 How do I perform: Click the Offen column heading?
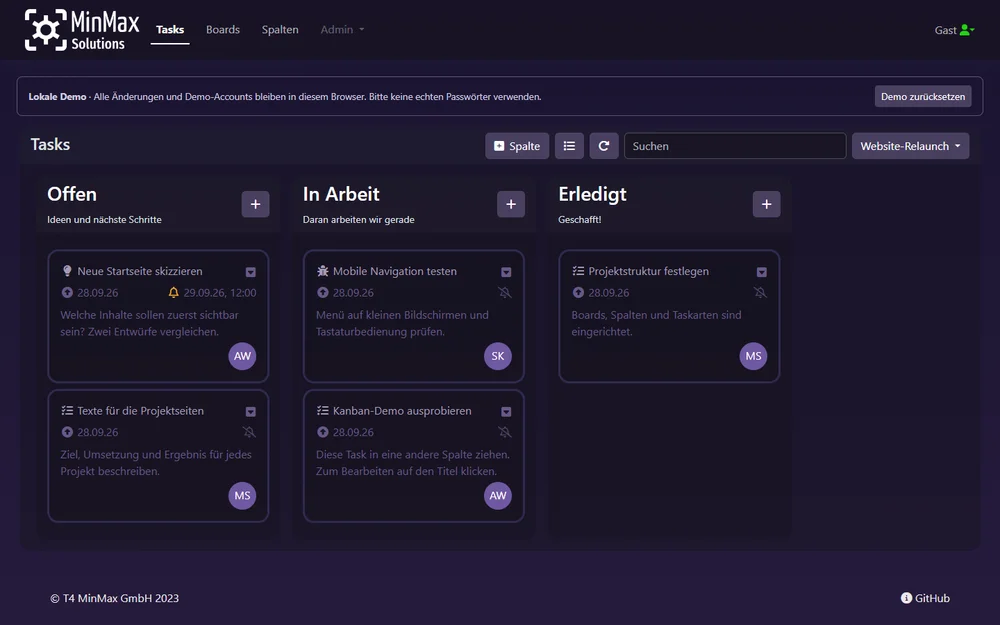click(72, 194)
